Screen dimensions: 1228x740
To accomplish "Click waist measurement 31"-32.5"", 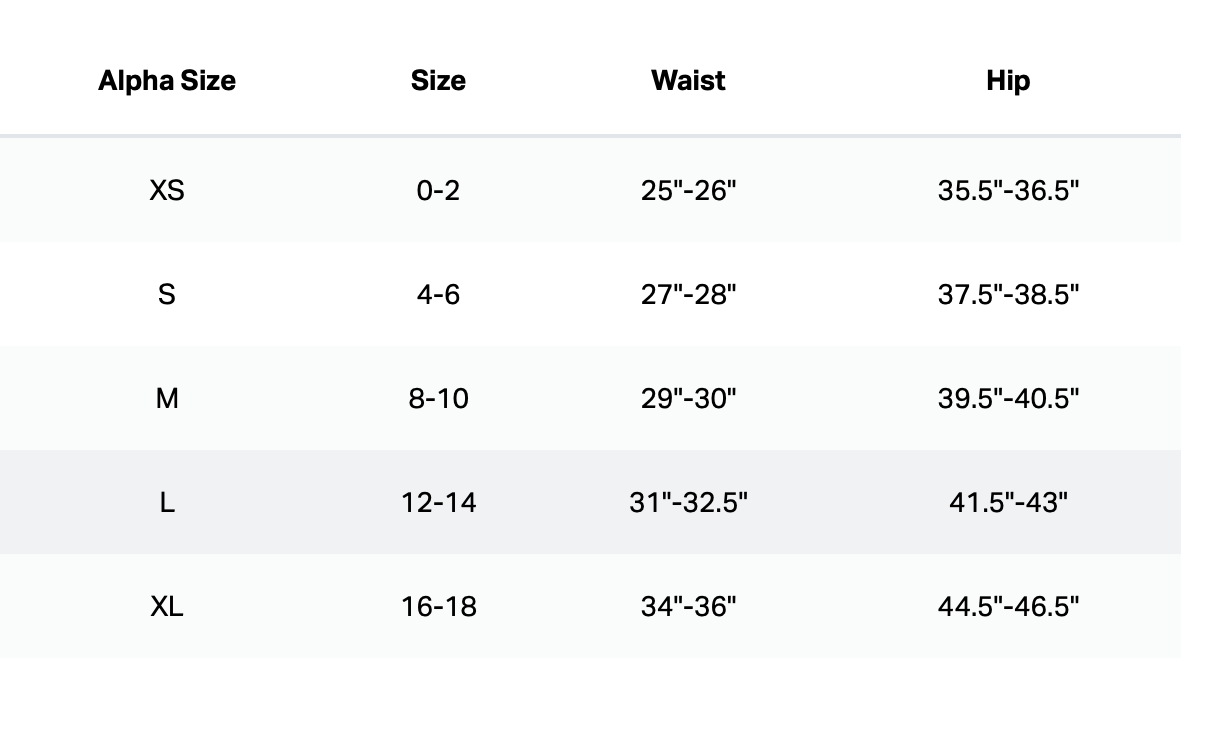I will [688, 502].
